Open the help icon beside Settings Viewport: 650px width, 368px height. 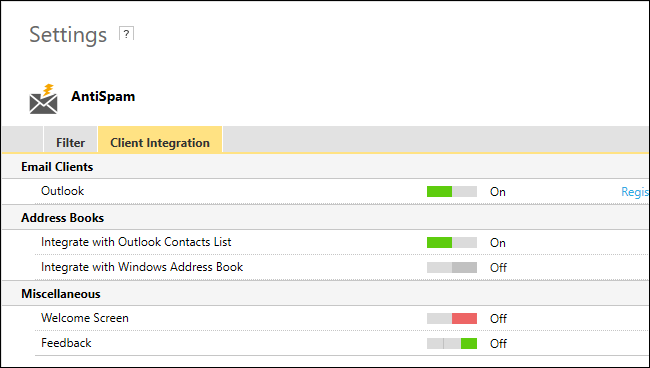click(x=126, y=34)
